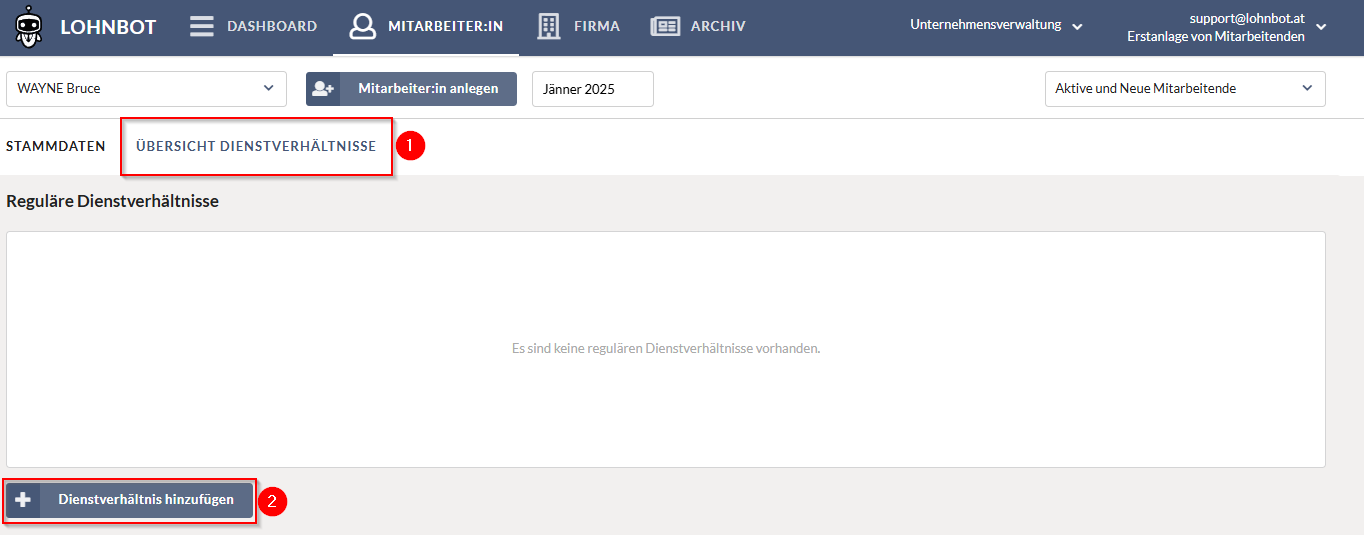Click the Mitarbeiter:in anlegen button
1364x535 pixels.
[411, 88]
